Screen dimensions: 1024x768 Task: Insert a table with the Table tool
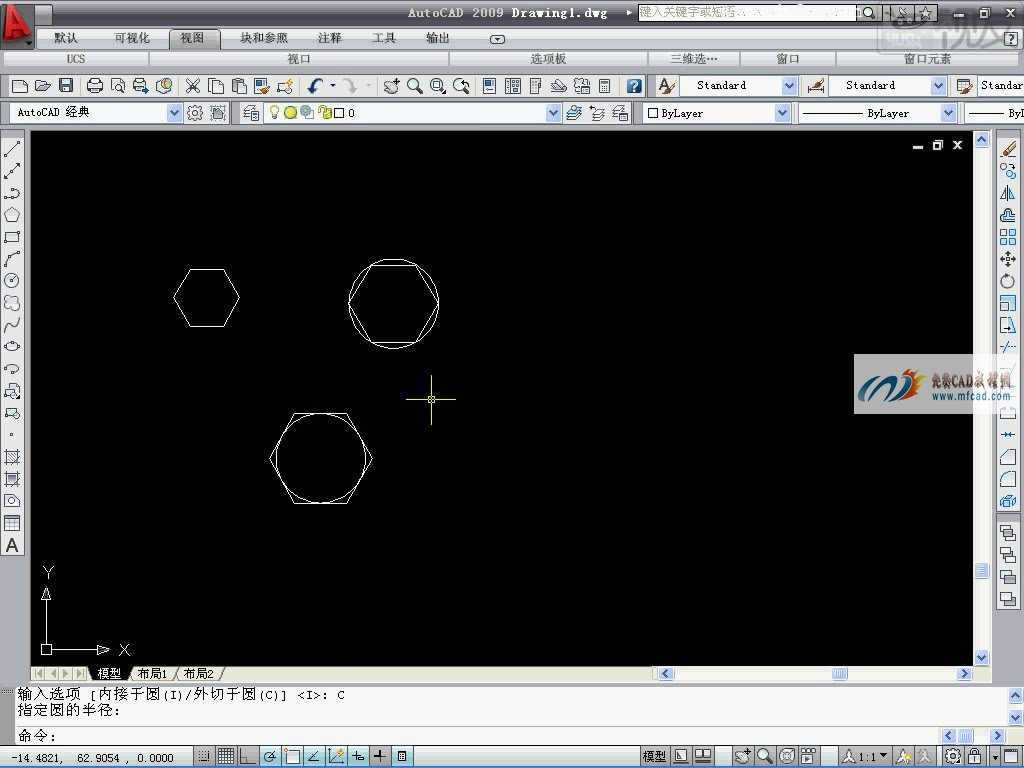[12, 523]
